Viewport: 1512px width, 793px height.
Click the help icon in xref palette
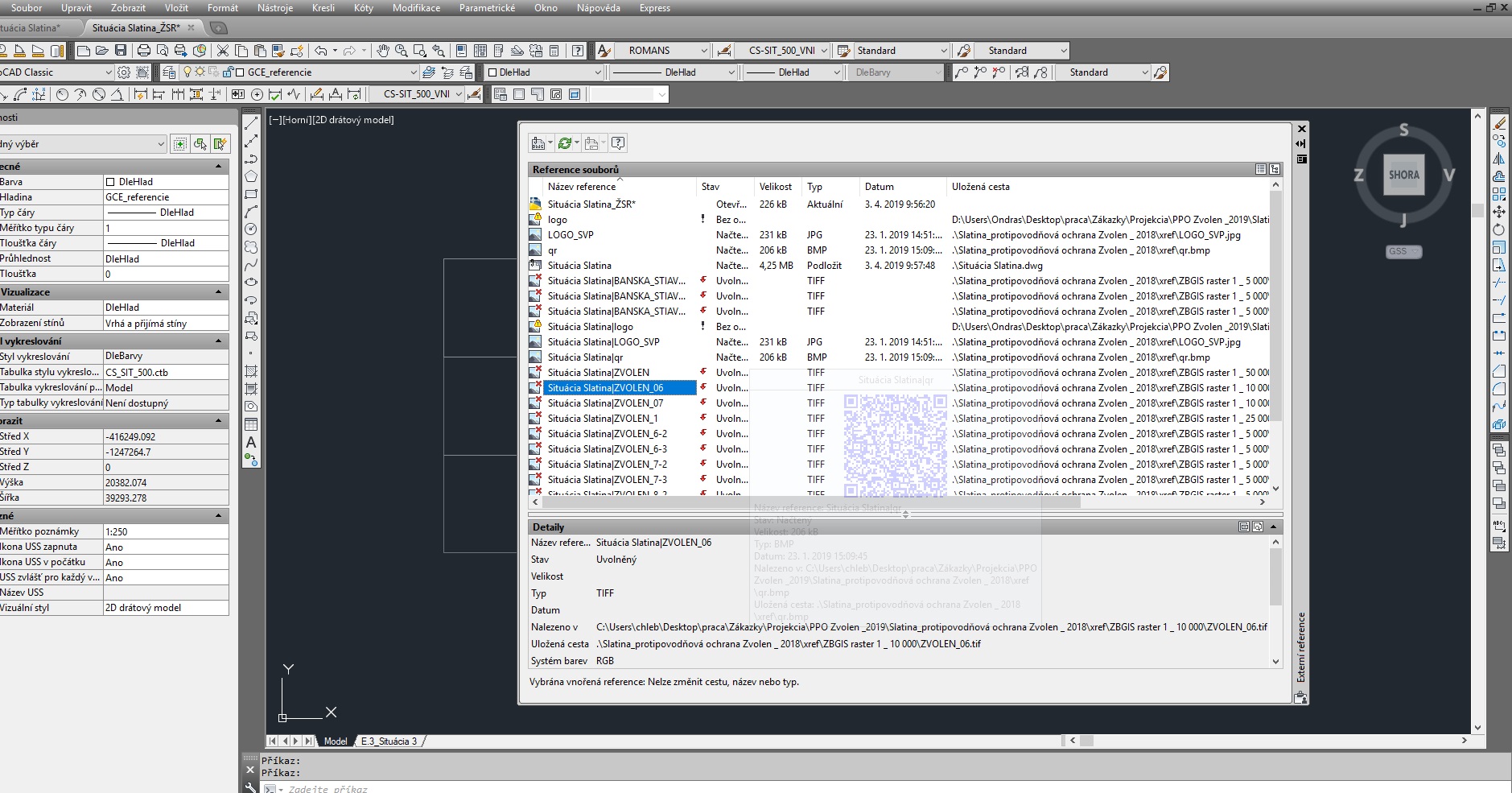click(618, 143)
